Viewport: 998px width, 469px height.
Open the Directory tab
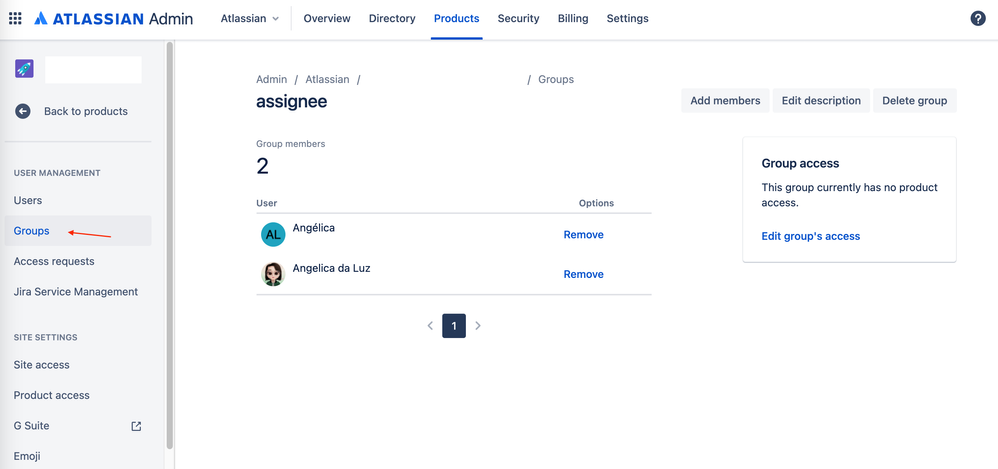point(392,18)
